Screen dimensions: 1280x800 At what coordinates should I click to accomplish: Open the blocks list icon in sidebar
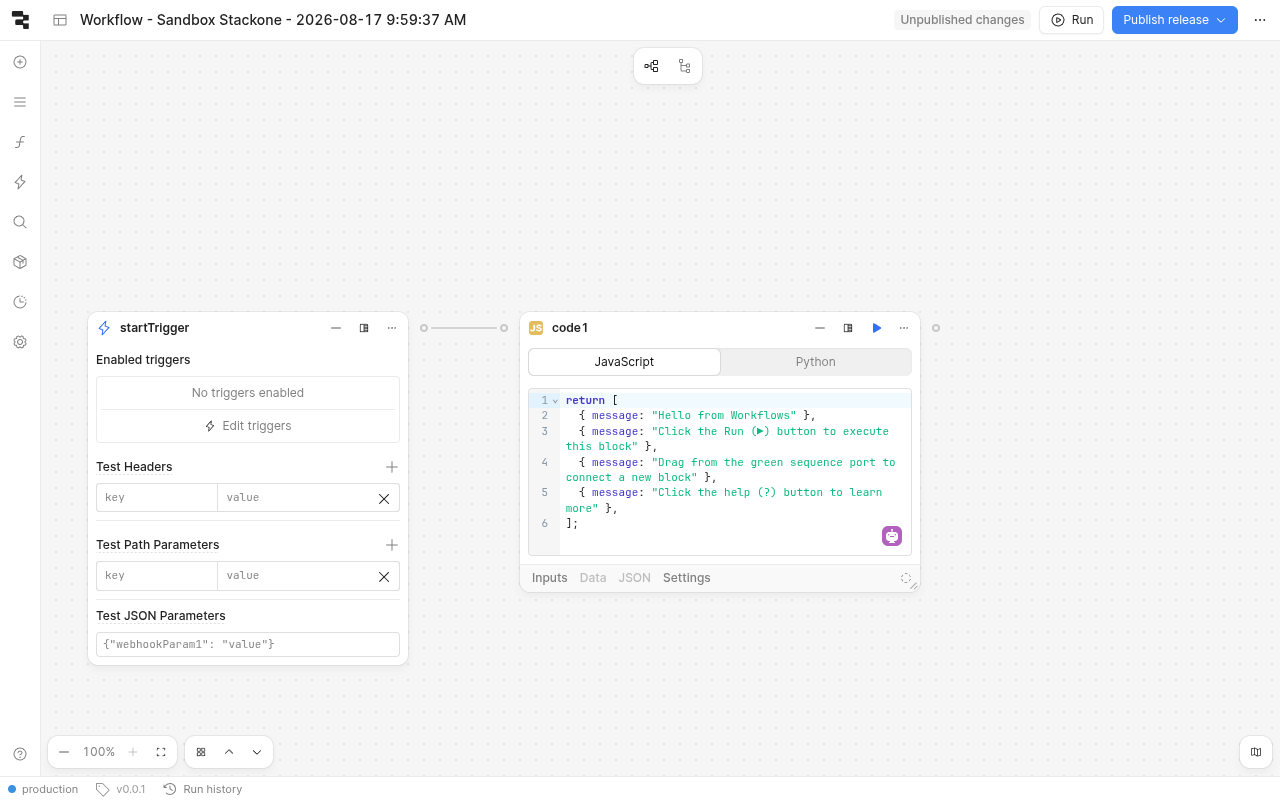click(20, 102)
